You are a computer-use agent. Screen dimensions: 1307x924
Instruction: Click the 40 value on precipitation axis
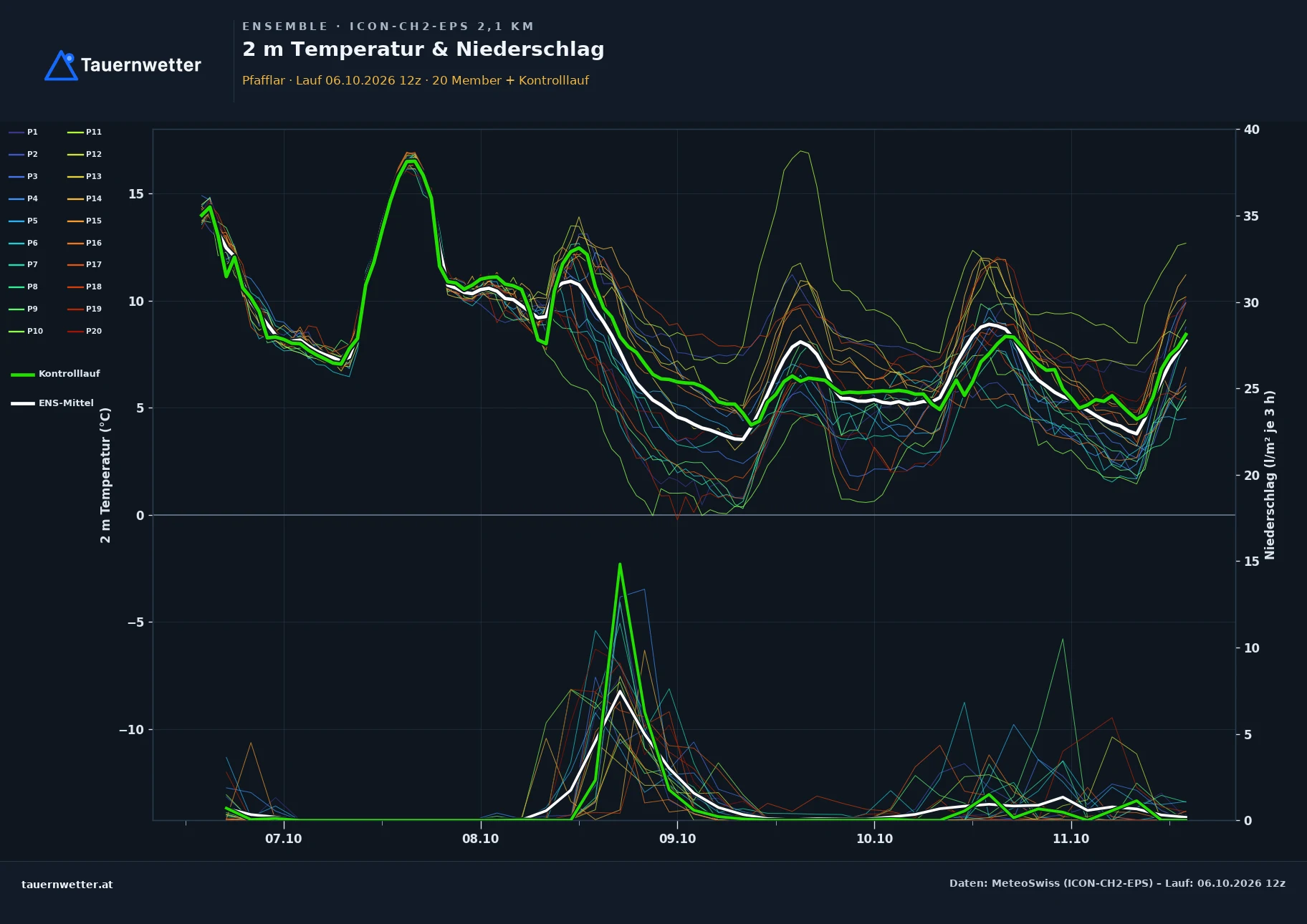[x=1251, y=130]
